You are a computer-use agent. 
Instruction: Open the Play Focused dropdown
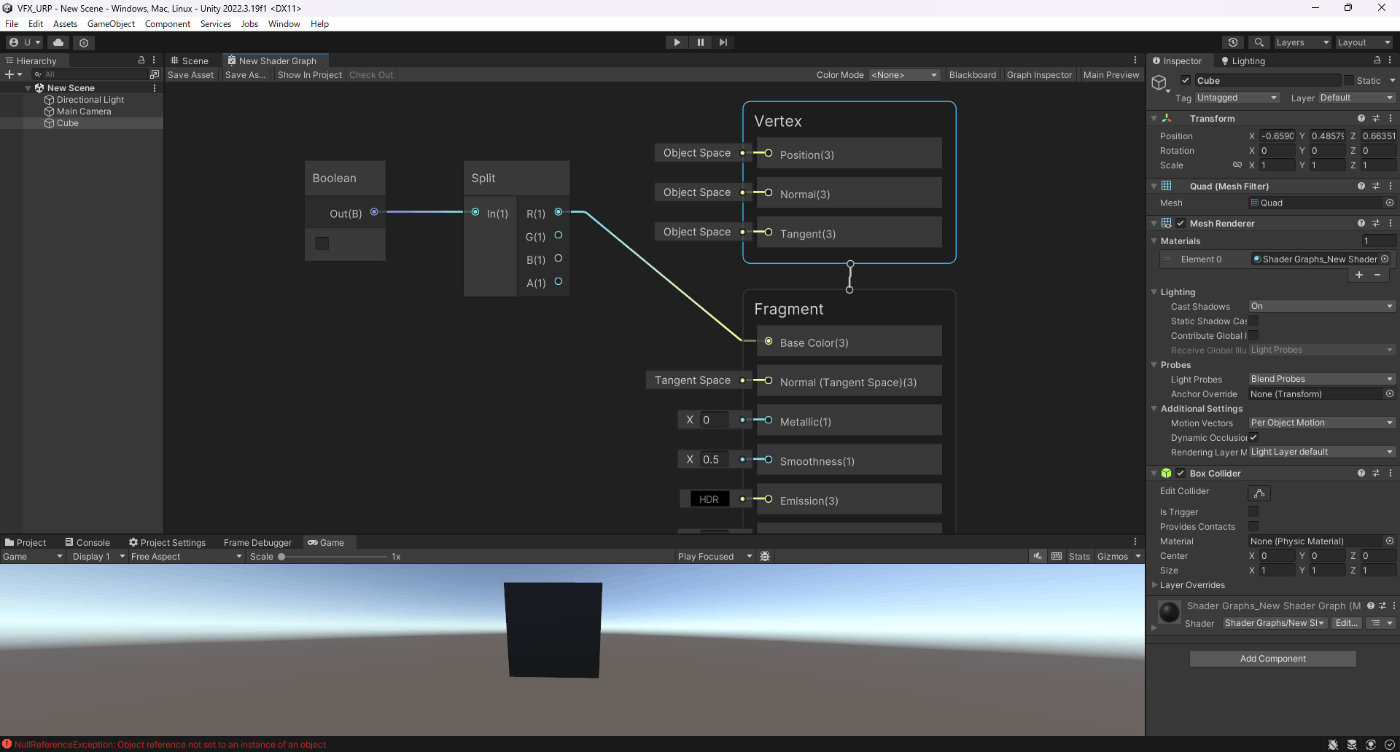click(x=715, y=556)
